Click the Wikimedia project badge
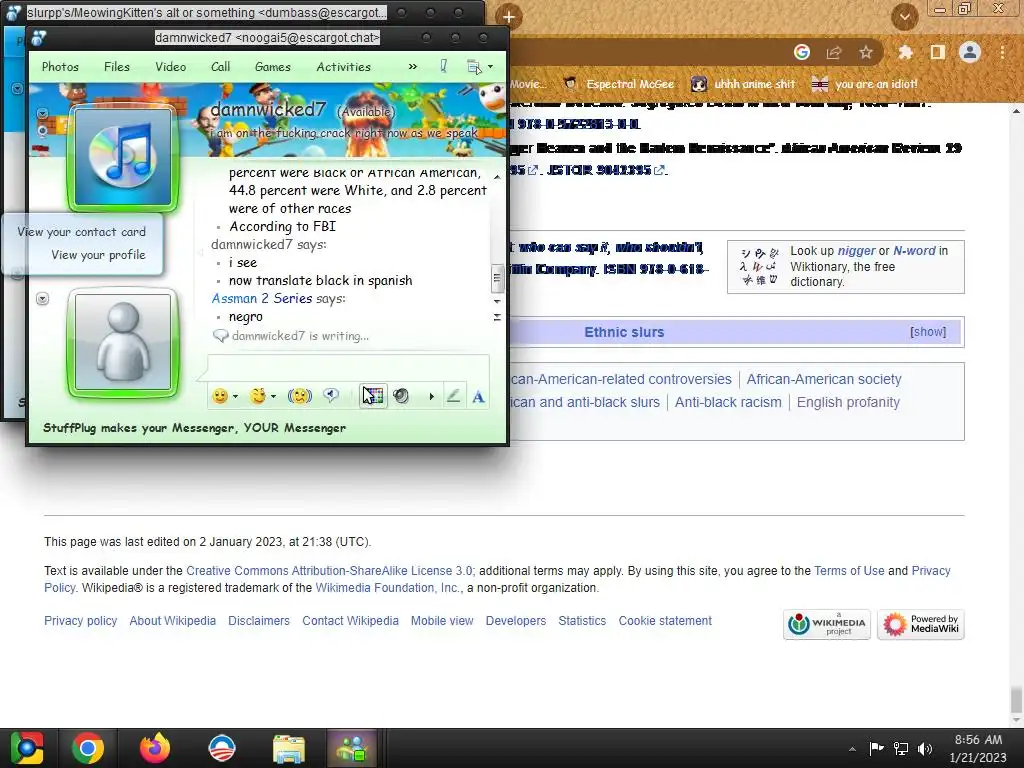The height and width of the screenshot is (768, 1024). pyautogui.click(x=827, y=625)
